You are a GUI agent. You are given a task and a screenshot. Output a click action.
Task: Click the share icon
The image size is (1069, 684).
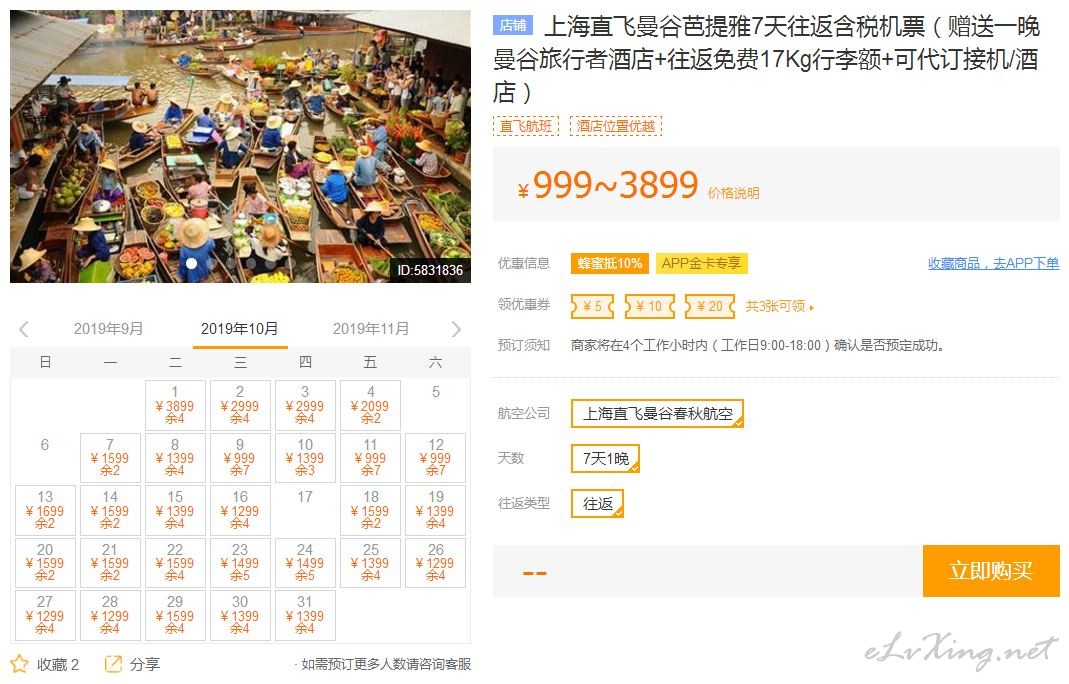[x=112, y=664]
